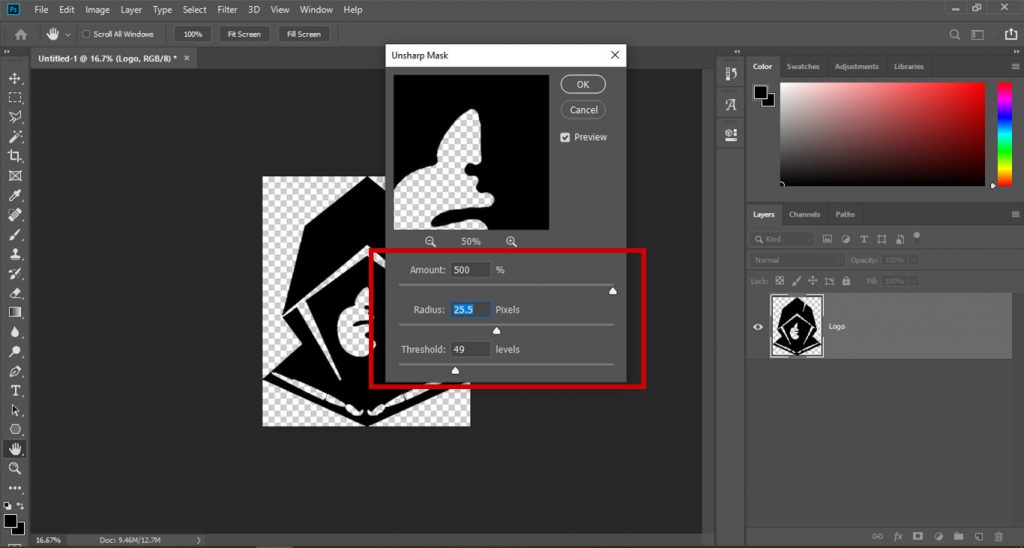The image size is (1024, 548).
Task: Toggle Lock all padlock
Action: [x=846, y=281]
